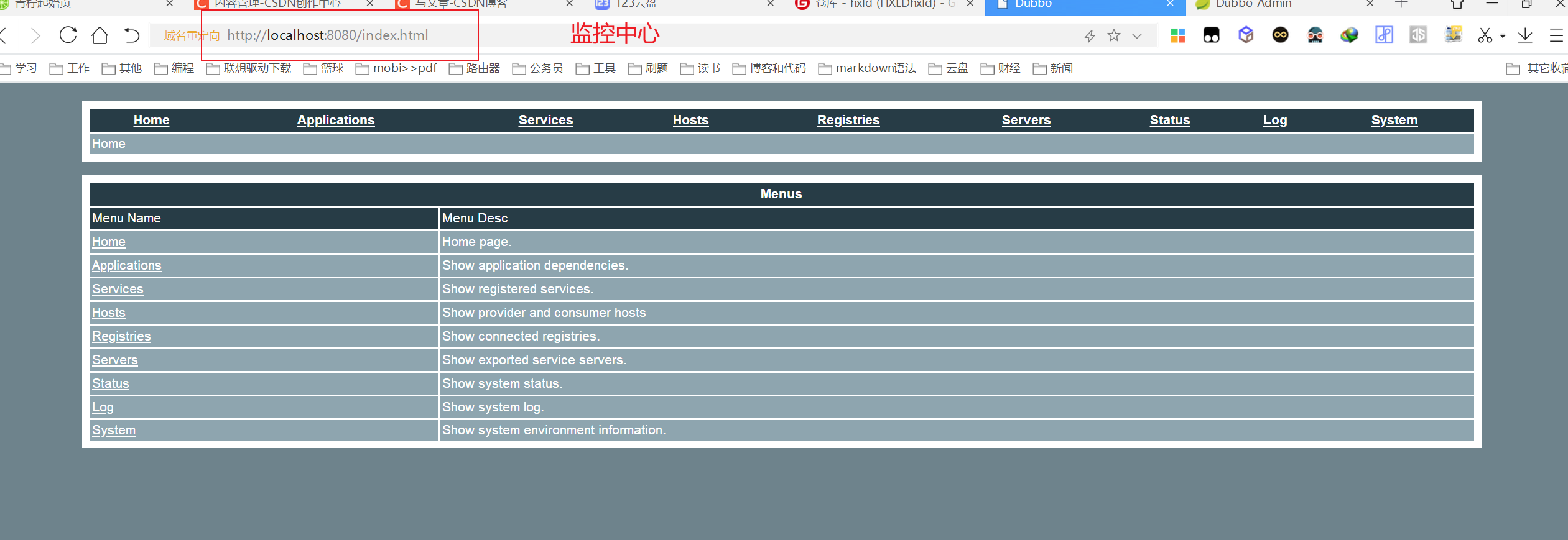Open the 博客和代码 bookmark folder
The image size is (1568, 540).
[x=769, y=68]
